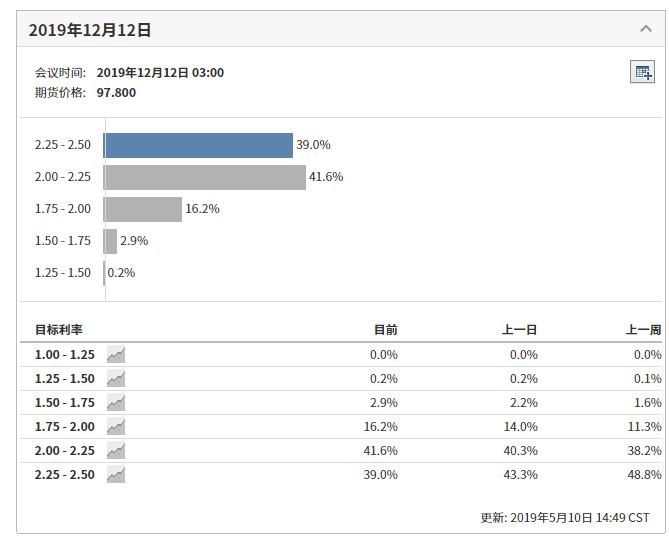Viewport: 669px width, 539px height.
Task: Select the 上一周 column header
Action: click(643, 329)
